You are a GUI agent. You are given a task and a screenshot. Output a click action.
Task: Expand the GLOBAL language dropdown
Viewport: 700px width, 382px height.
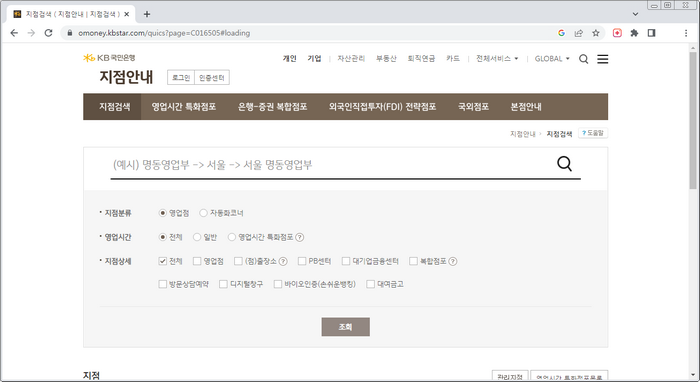(552, 58)
